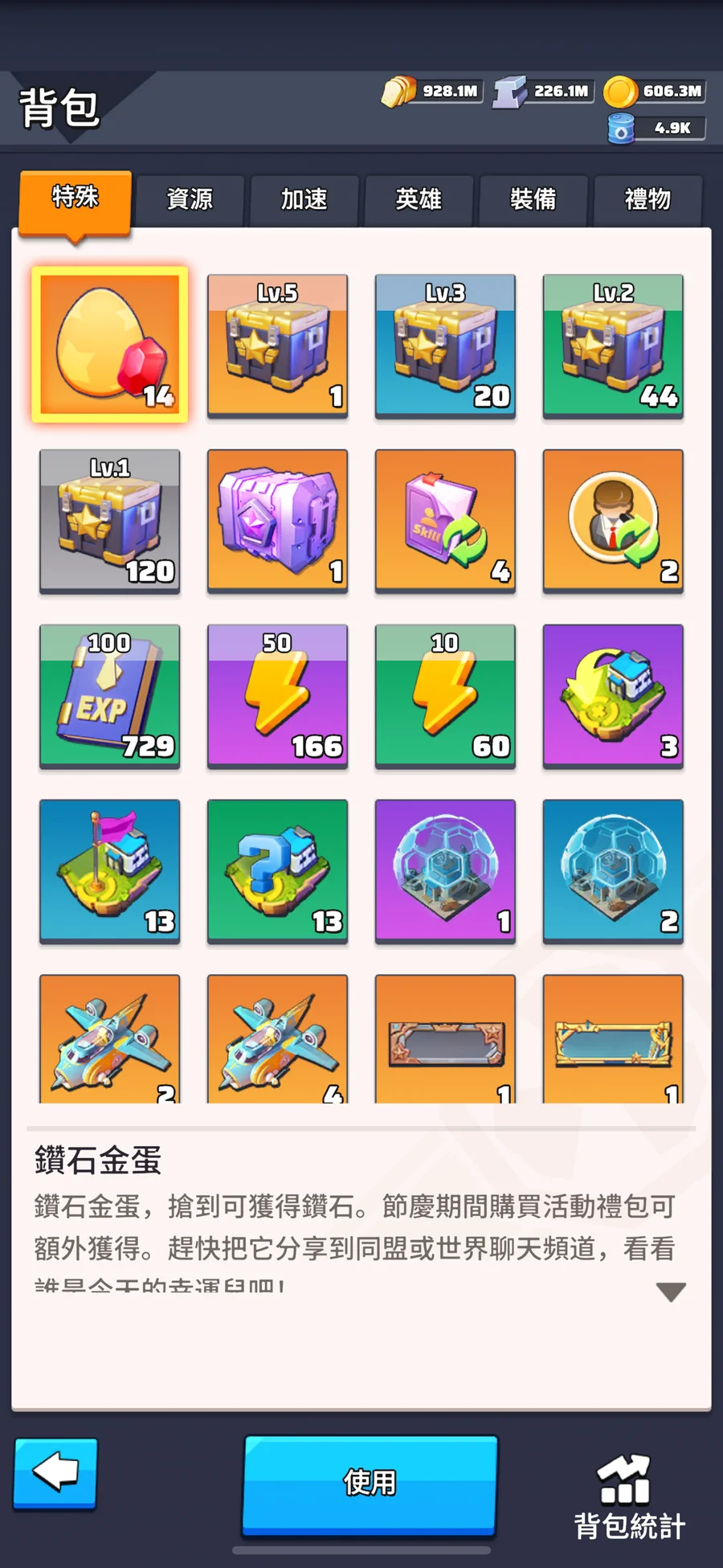Select the hero avatar change item
This screenshot has height=1568, width=723.
click(613, 521)
